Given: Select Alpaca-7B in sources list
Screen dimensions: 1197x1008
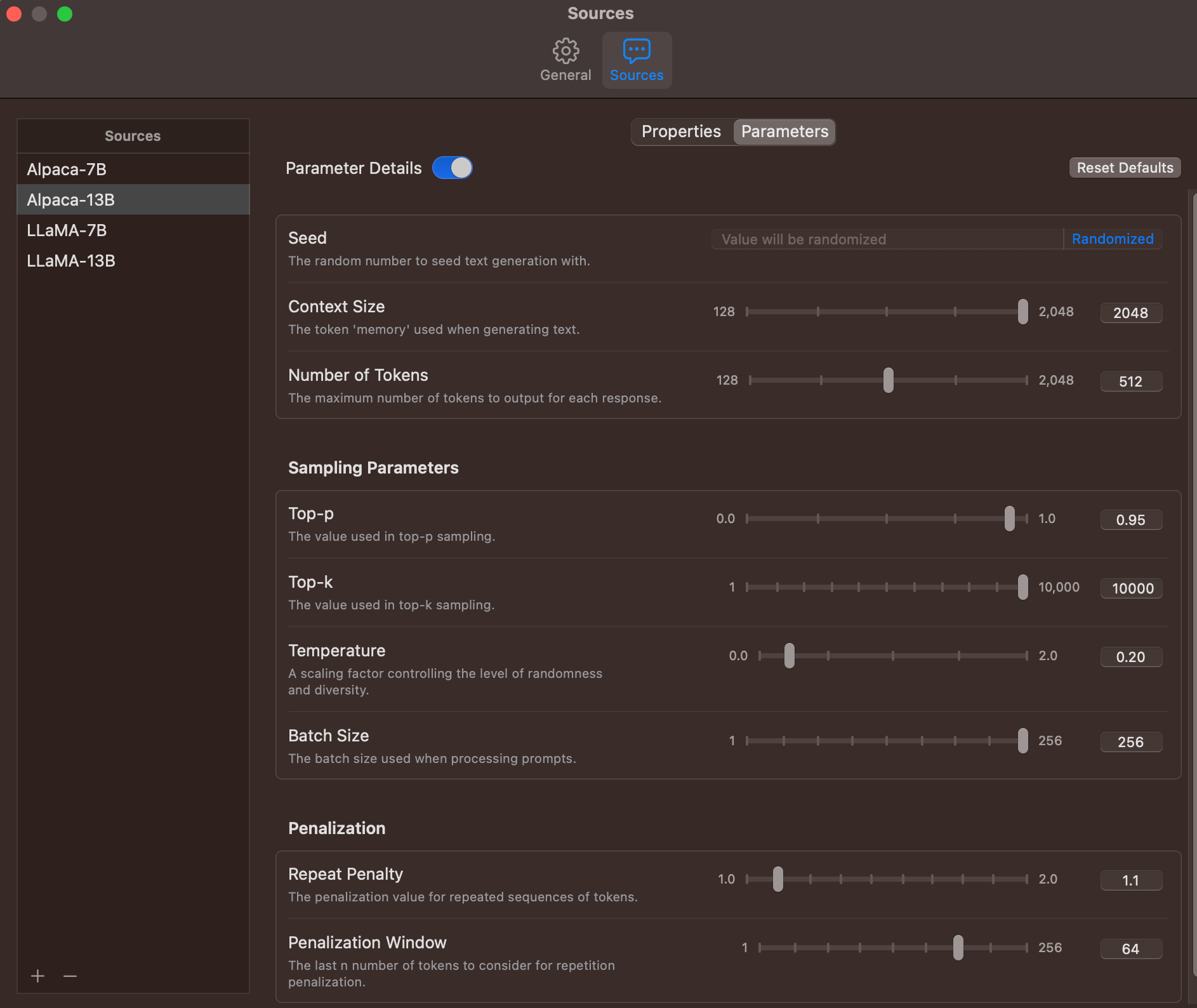Looking at the screenshot, I should click(133, 169).
